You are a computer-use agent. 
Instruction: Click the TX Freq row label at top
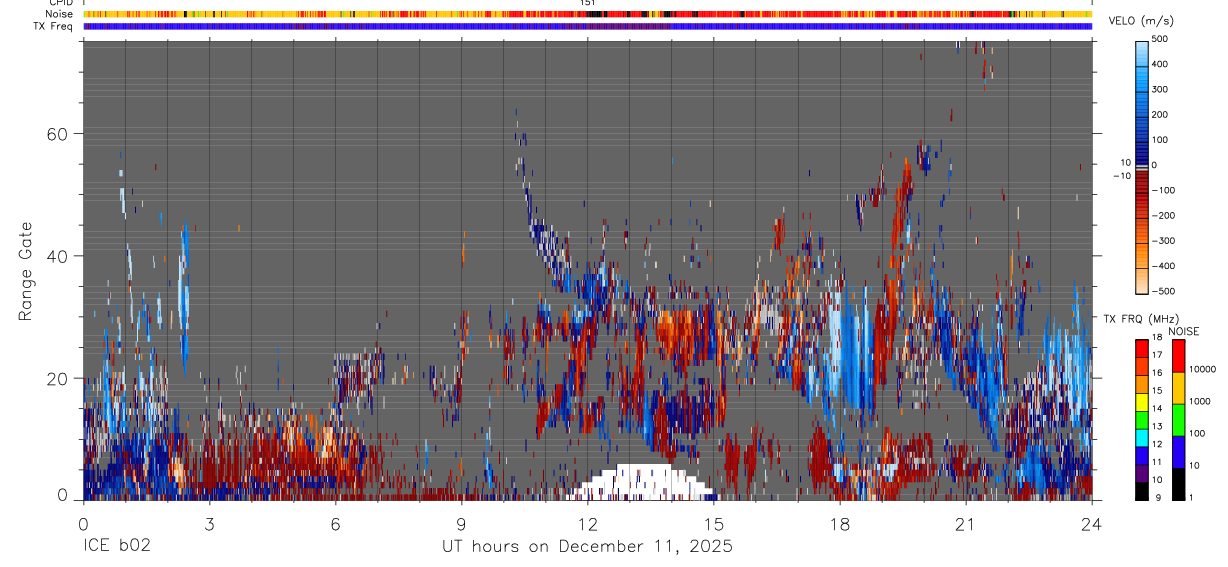pos(53,26)
